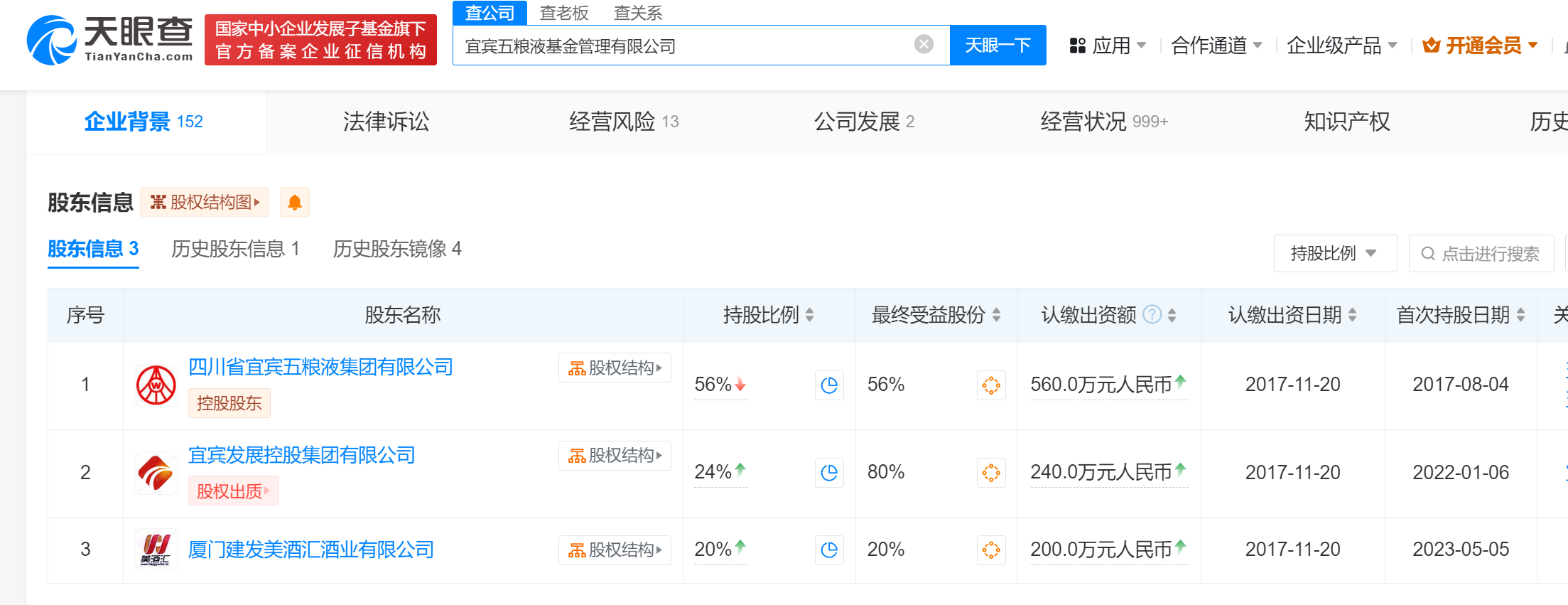Switch to the 经营风险 tab
The image size is (1568, 605).
tap(623, 122)
